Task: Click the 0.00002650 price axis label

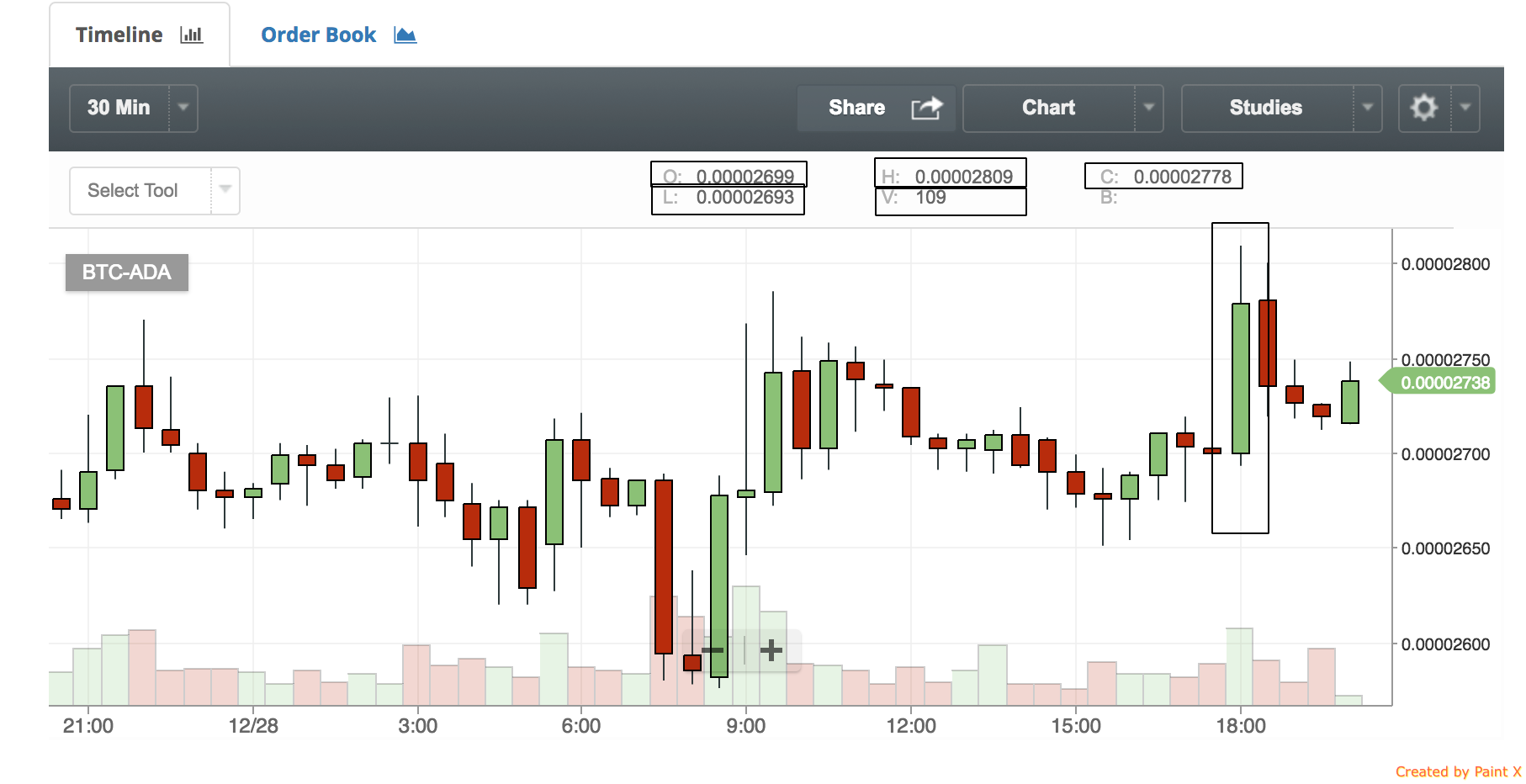Action: [x=1446, y=548]
